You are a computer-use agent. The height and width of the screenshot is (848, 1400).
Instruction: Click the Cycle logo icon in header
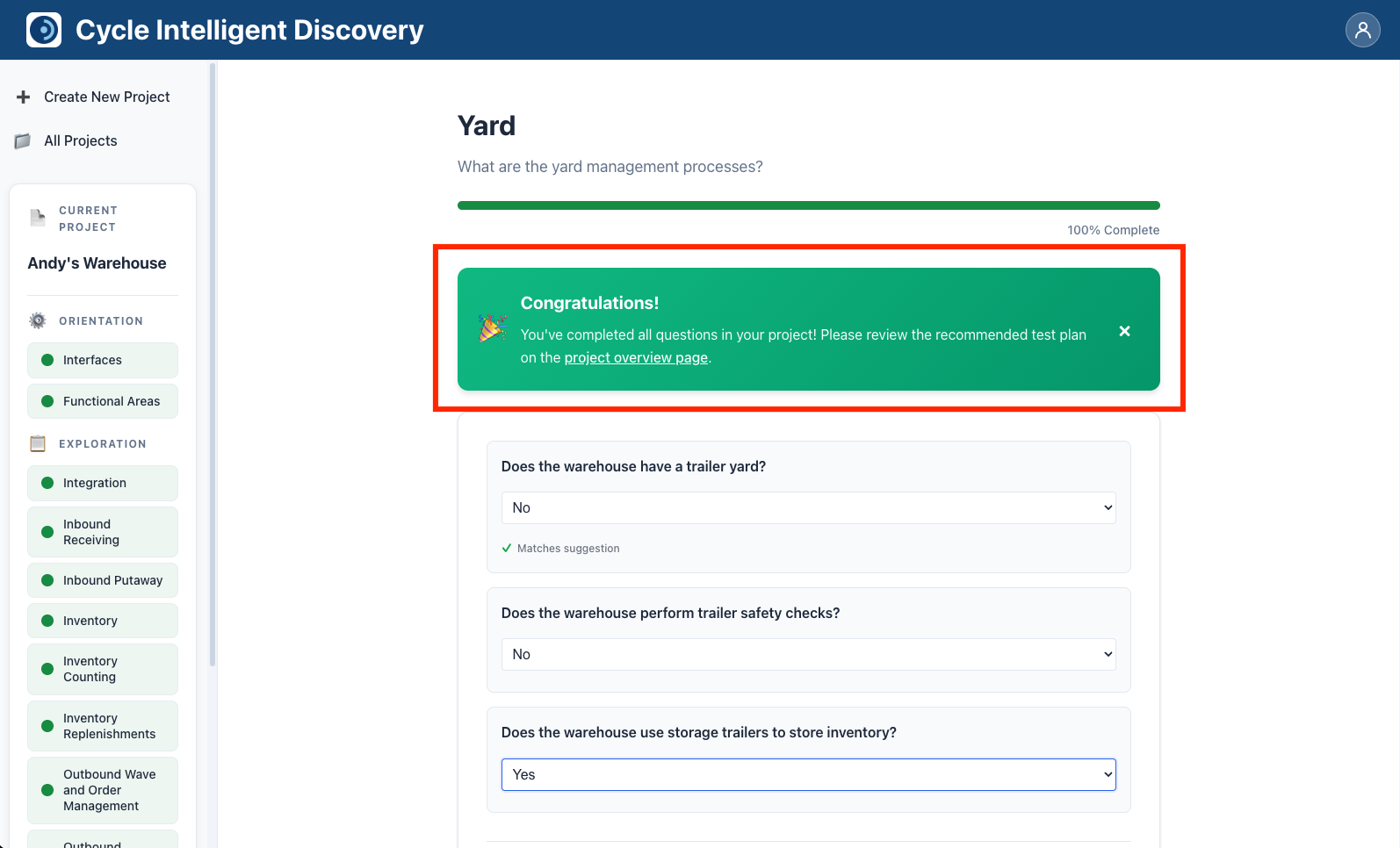pos(44,30)
